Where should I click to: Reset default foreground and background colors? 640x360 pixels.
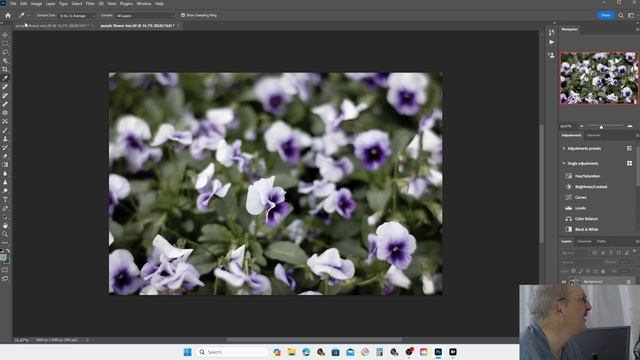tap(2, 251)
